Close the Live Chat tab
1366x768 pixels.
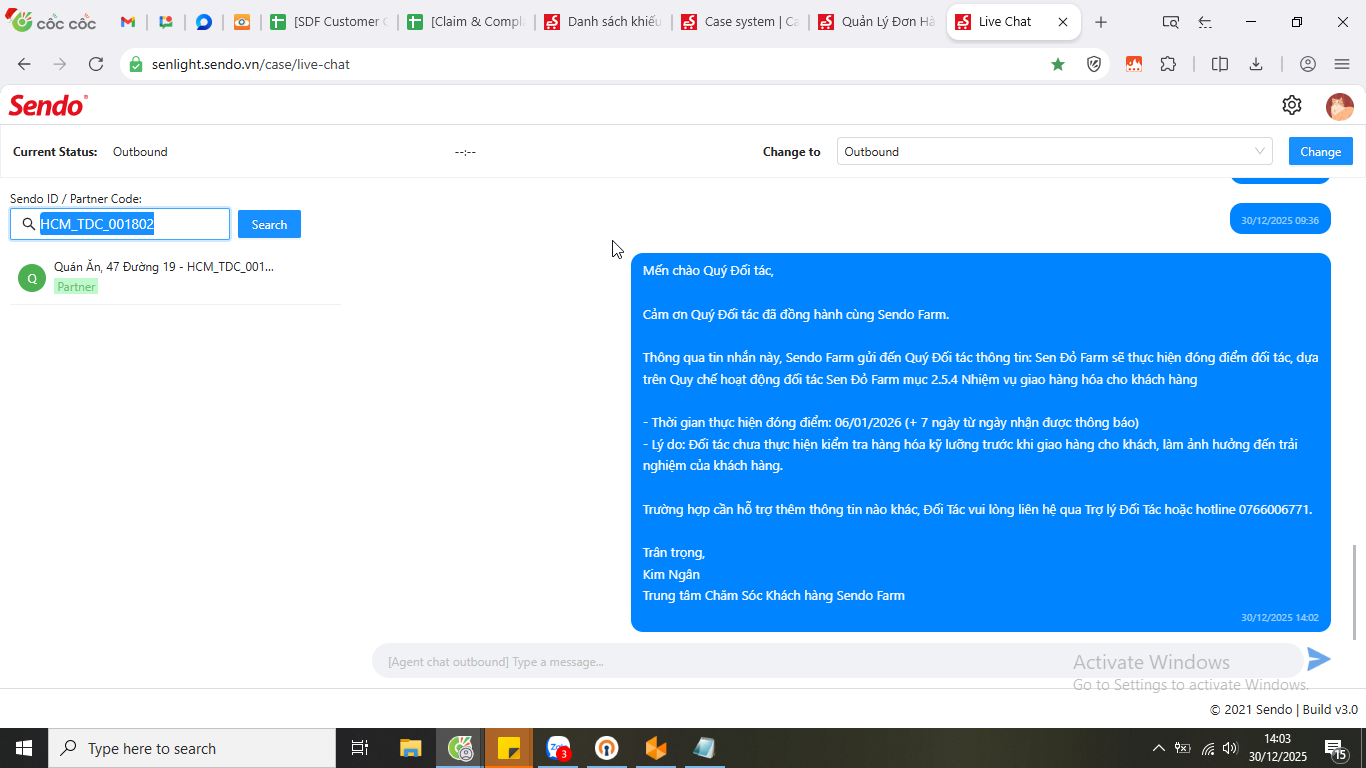[x=1063, y=22]
